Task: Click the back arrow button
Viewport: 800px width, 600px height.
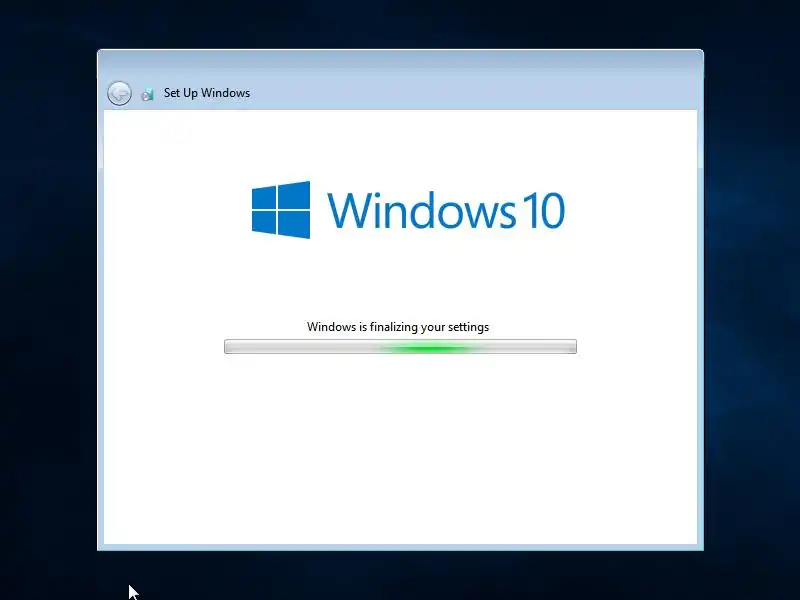Action: [119, 93]
